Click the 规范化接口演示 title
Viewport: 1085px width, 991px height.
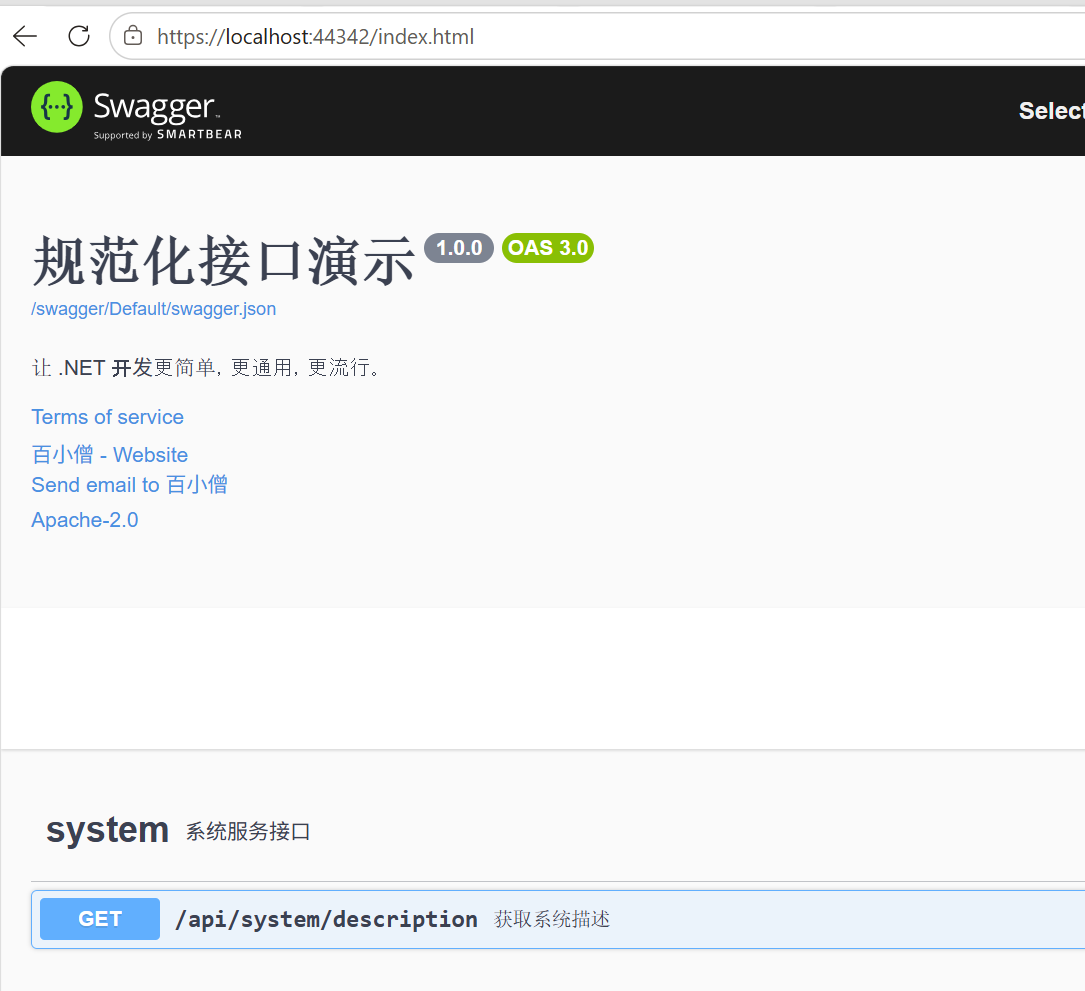click(x=224, y=261)
